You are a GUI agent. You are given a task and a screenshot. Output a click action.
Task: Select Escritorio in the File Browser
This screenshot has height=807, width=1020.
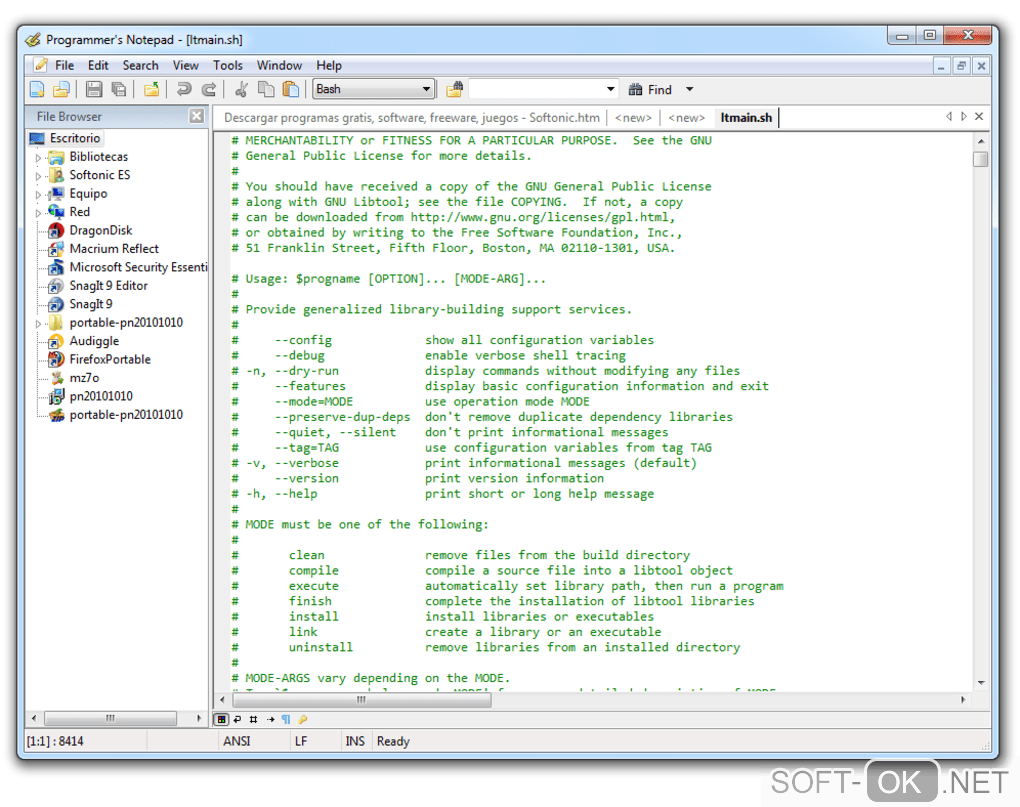click(75, 138)
